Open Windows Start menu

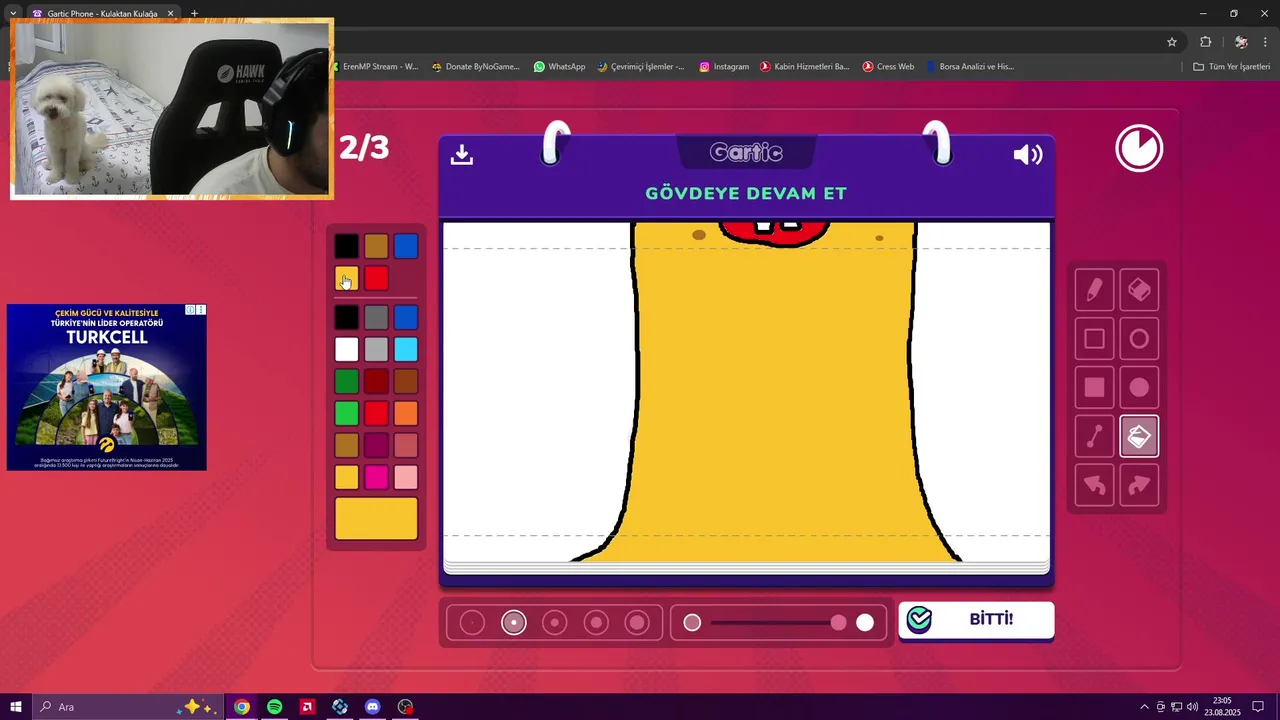click(x=16, y=707)
